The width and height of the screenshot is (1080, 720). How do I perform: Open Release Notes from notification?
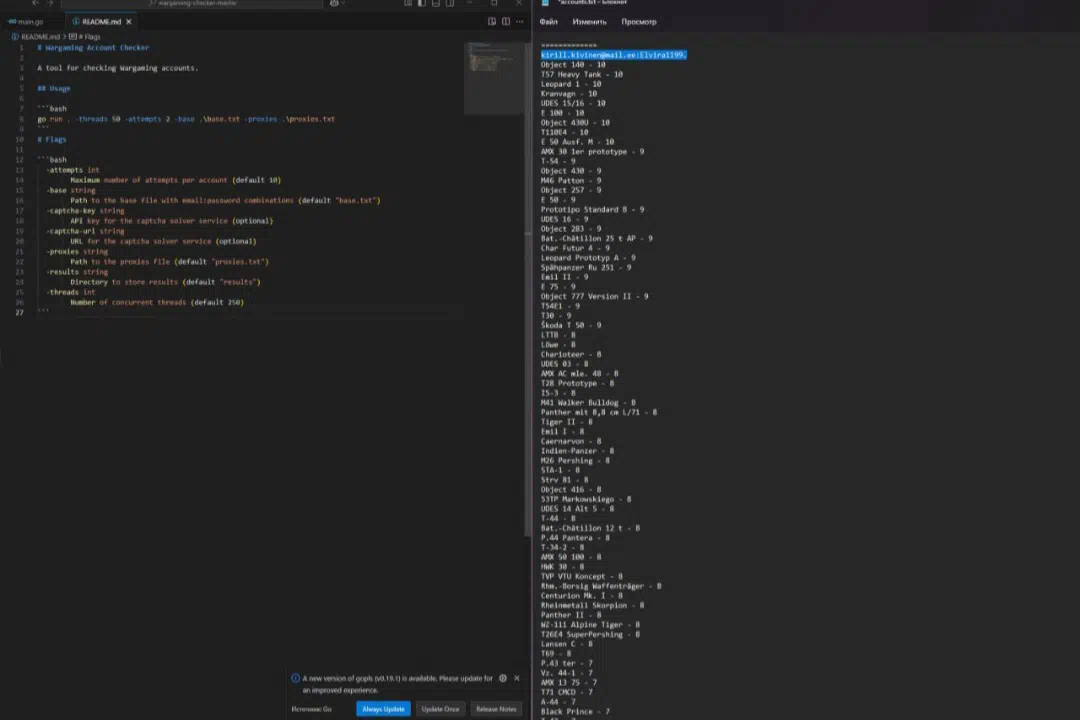click(x=496, y=709)
